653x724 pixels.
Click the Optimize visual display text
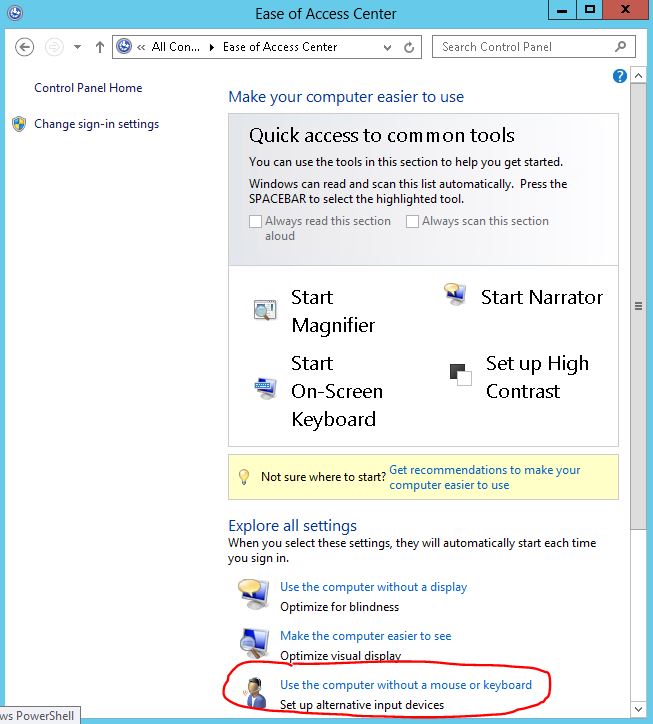tap(340, 656)
